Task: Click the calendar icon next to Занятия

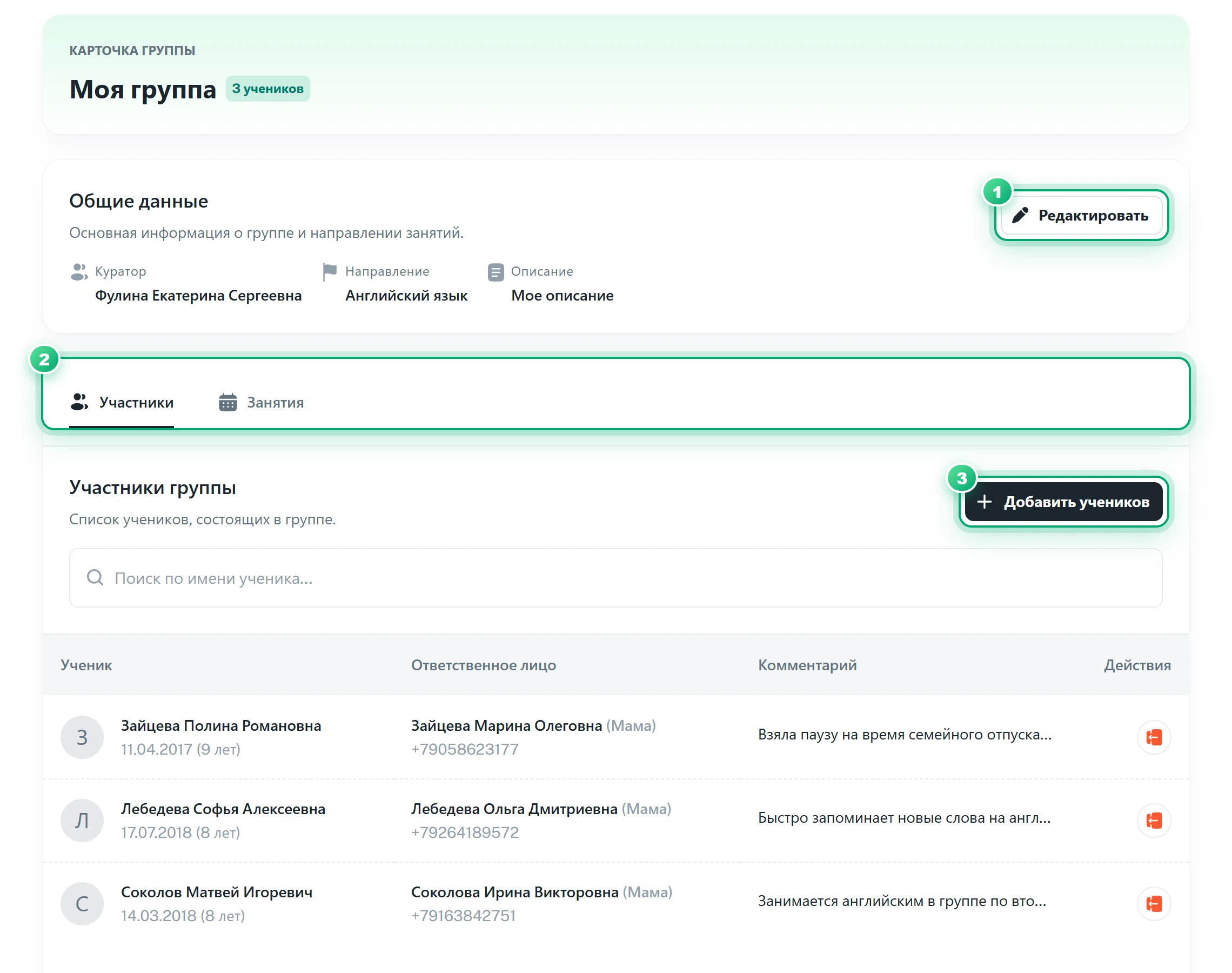Action: 227,402
